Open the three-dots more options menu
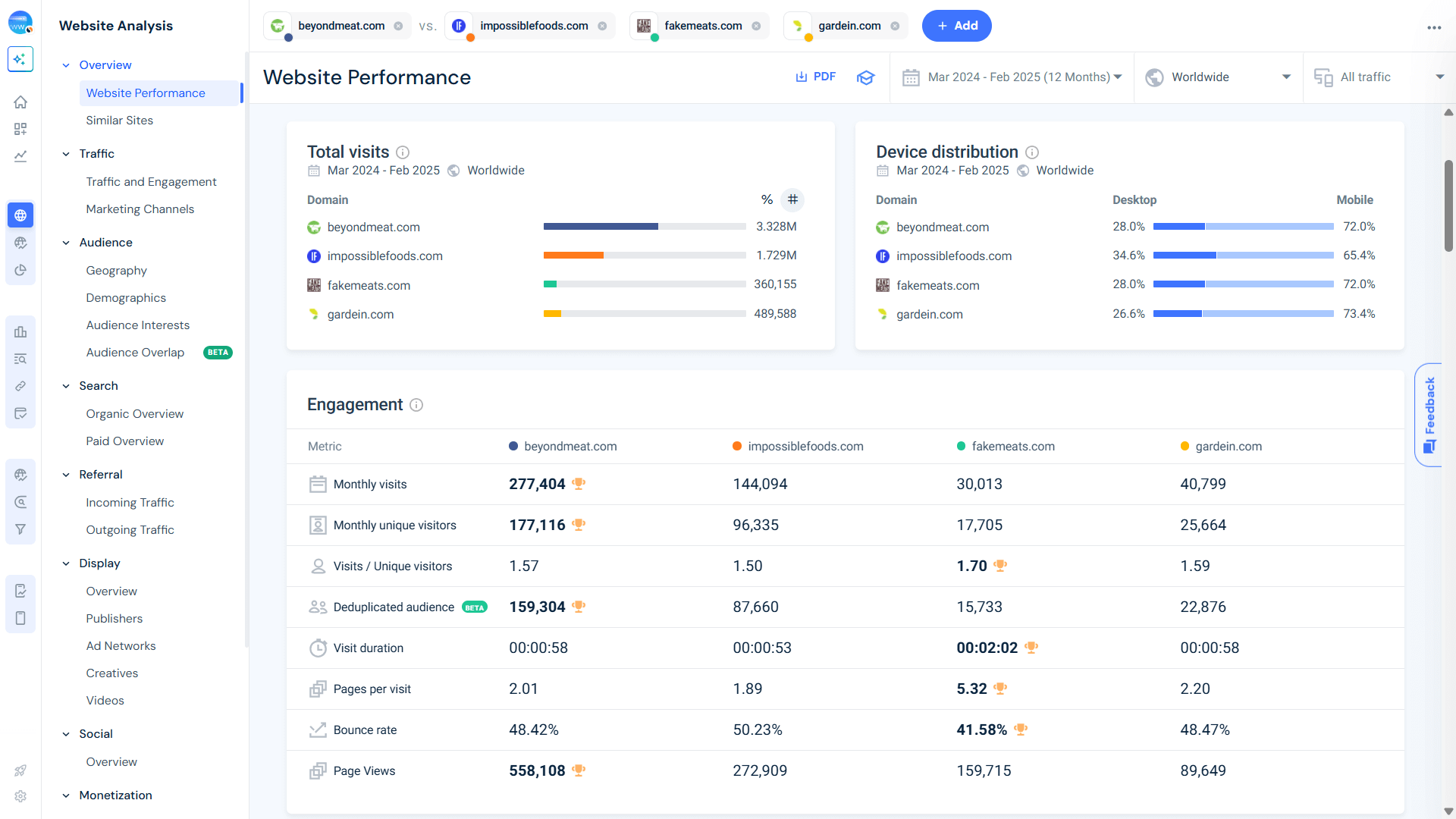 point(1433,27)
